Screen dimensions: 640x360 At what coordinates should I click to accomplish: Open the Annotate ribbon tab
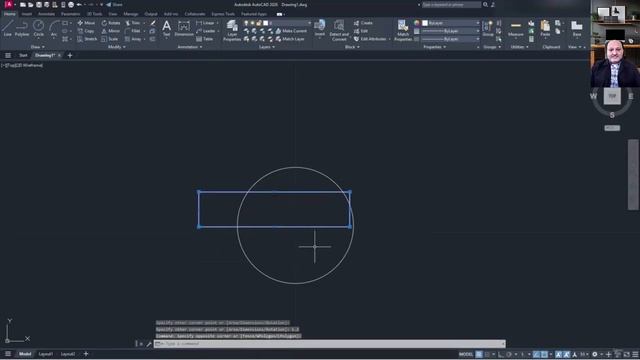pyautogui.click(x=46, y=14)
